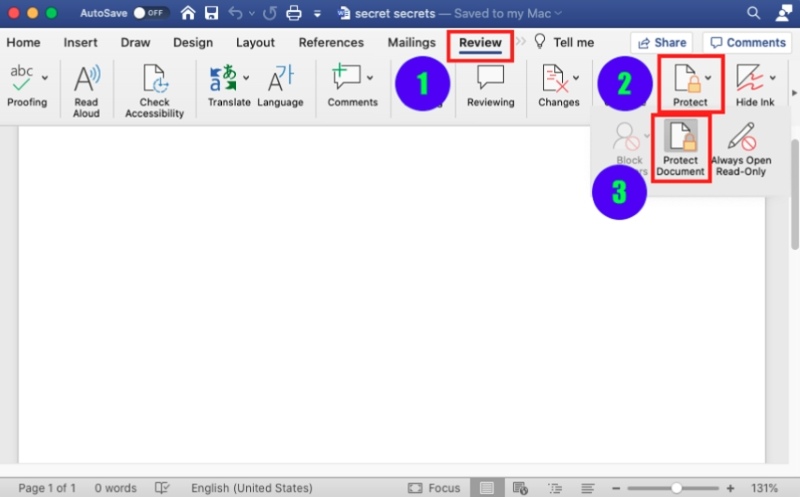Image resolution: width=800 pixels, height=497 pixels.
Task: Expand the Changes dropdown arrow
Action: pos(576,78)
